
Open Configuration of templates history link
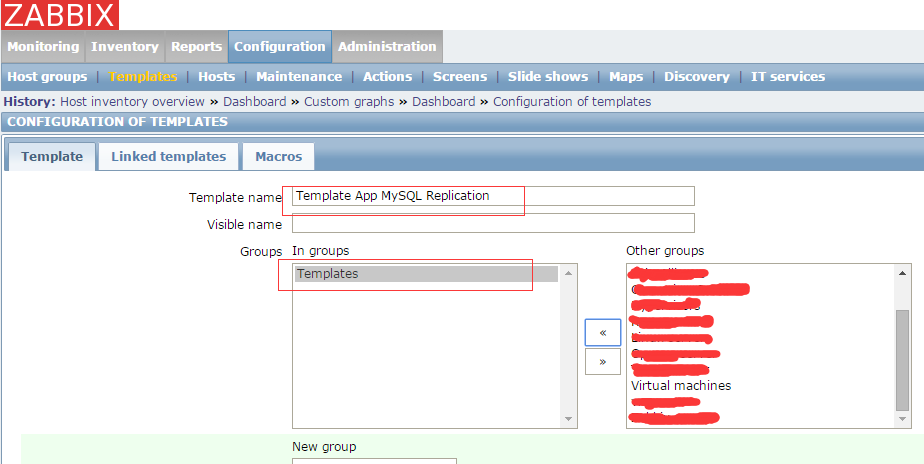(572, 101)
